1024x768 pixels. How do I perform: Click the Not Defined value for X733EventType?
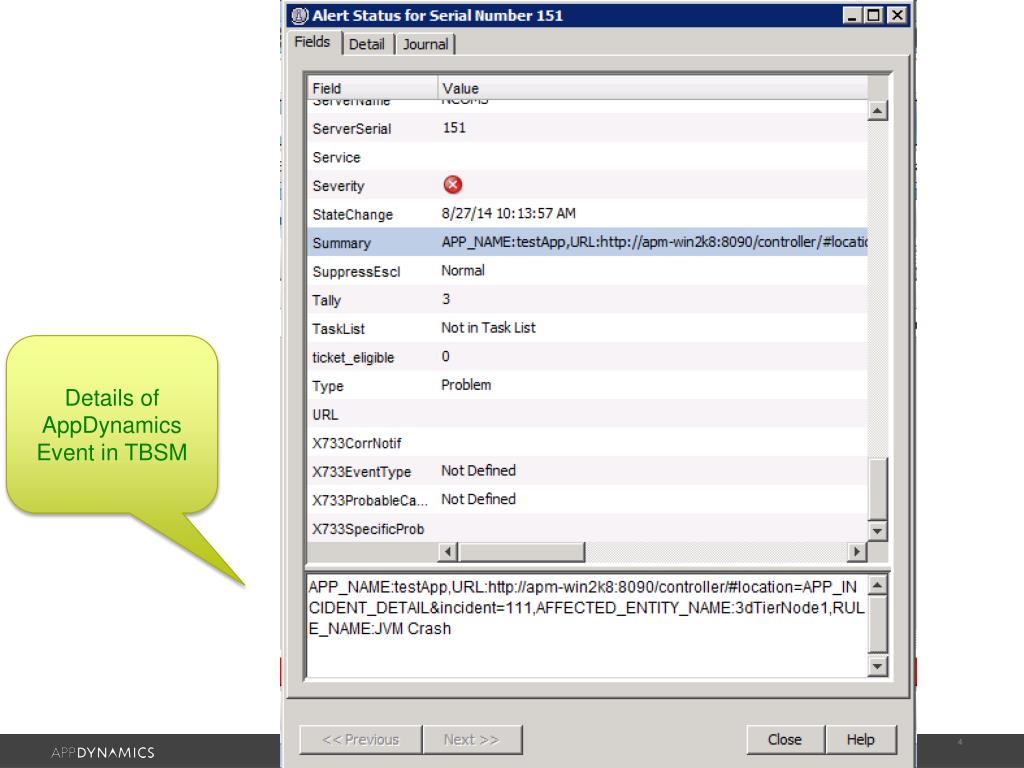coord(479,470)
